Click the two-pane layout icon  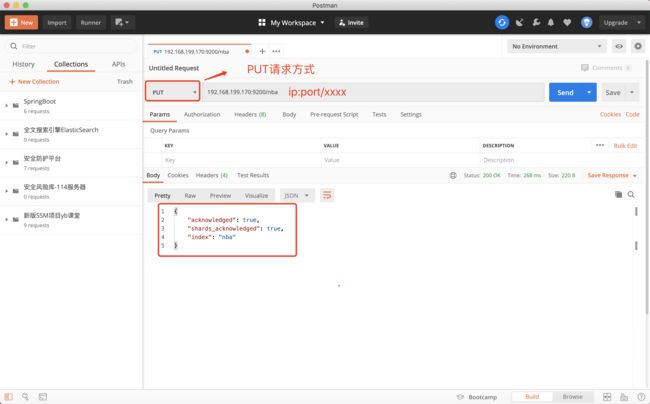(607, 397)
